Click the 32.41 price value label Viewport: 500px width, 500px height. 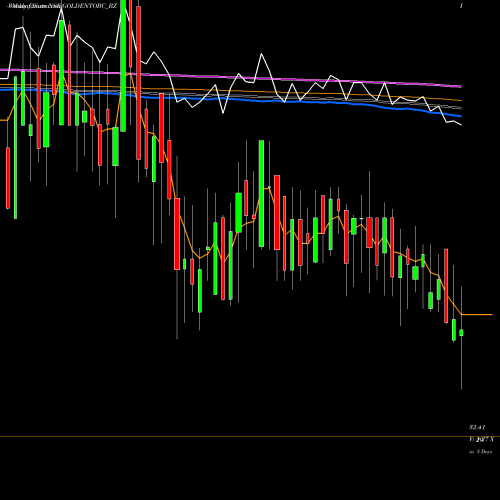click(x=477, y=427)
